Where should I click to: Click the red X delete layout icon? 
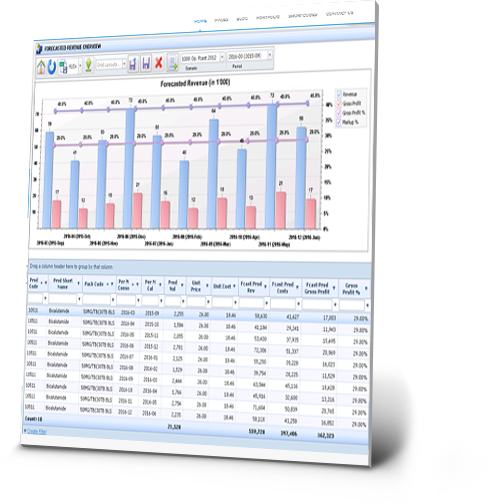click(x=159, y=62)
